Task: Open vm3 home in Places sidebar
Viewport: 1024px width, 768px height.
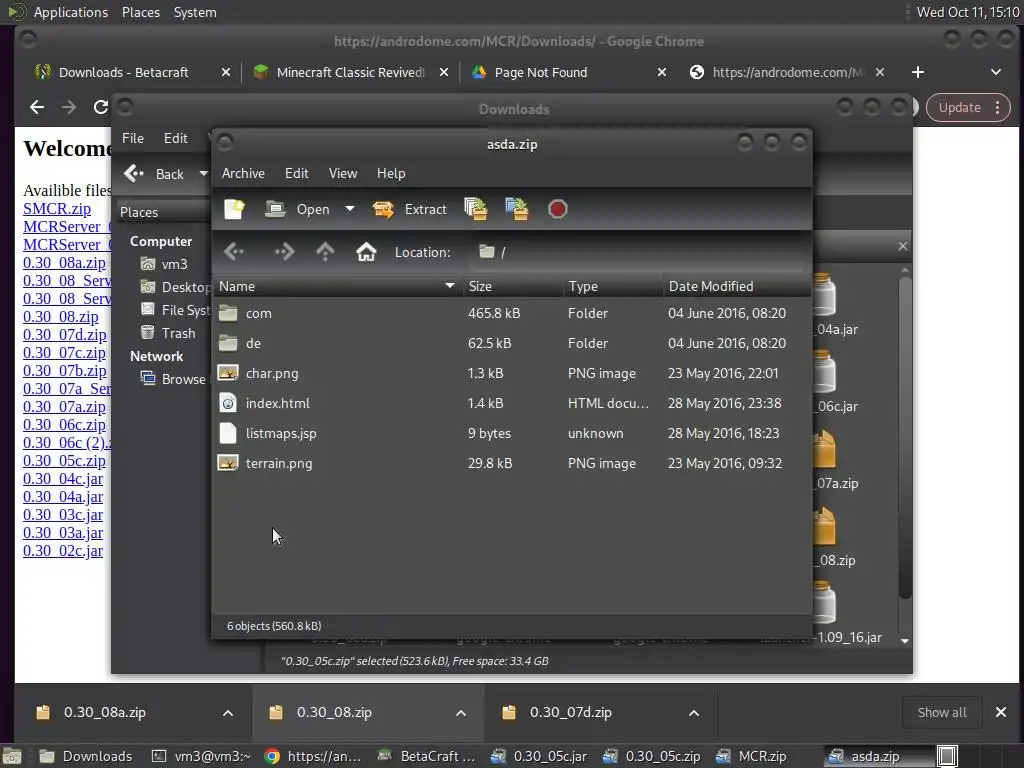Action: click(x=165, y=264)
